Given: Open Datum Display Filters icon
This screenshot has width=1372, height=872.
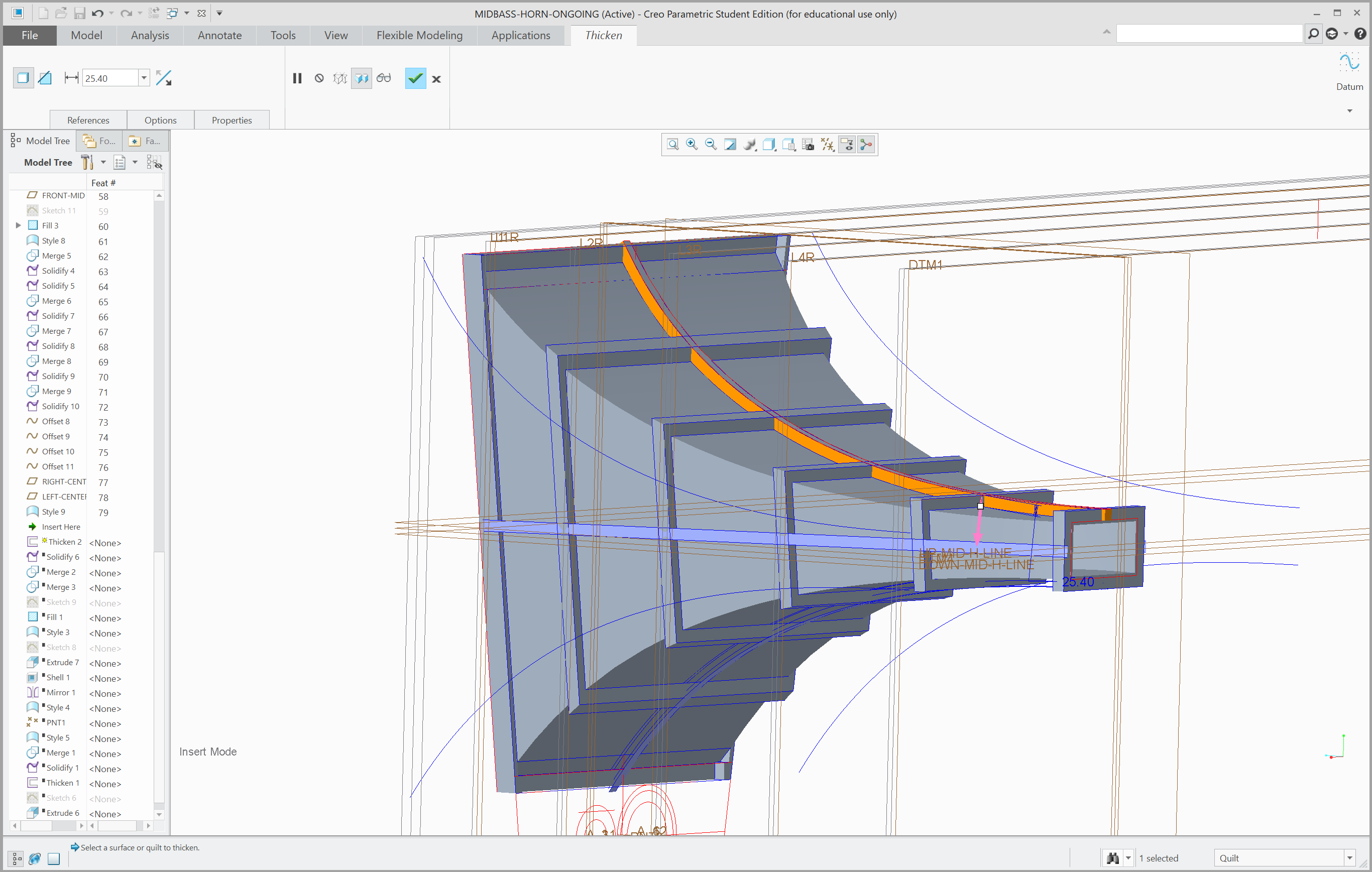Looking at the screenshot, I should click(828, 145).
